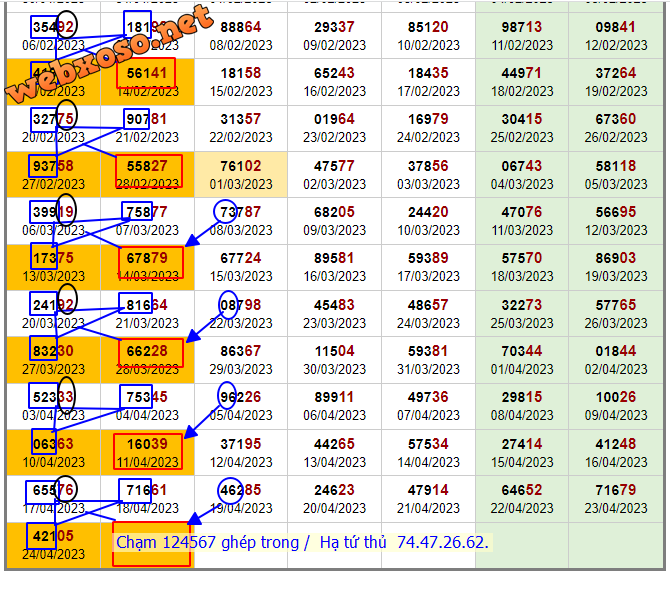This screenshot has width=670, height=589.
Task: Click result 47914 dated 21/04/2023
Action: tap(428, 490)
